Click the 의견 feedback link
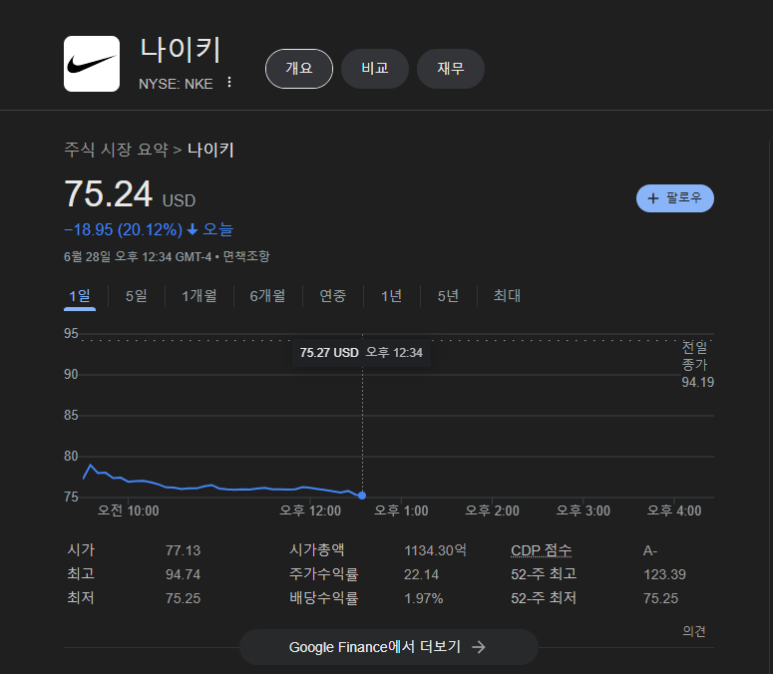This screenshot has width=773, height=674. coord(694,631)
